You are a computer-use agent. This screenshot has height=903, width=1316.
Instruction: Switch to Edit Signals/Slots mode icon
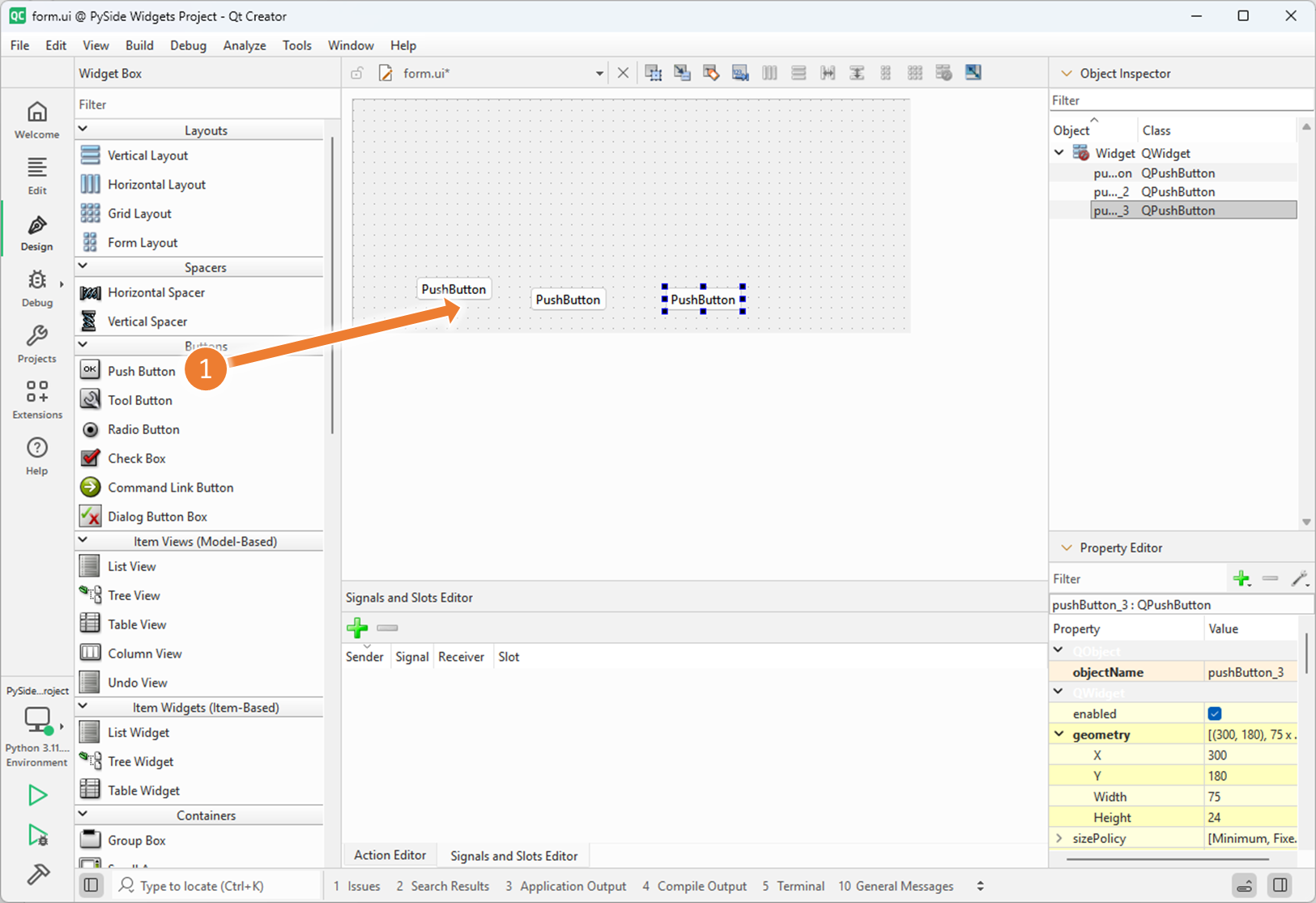(683, 73)
